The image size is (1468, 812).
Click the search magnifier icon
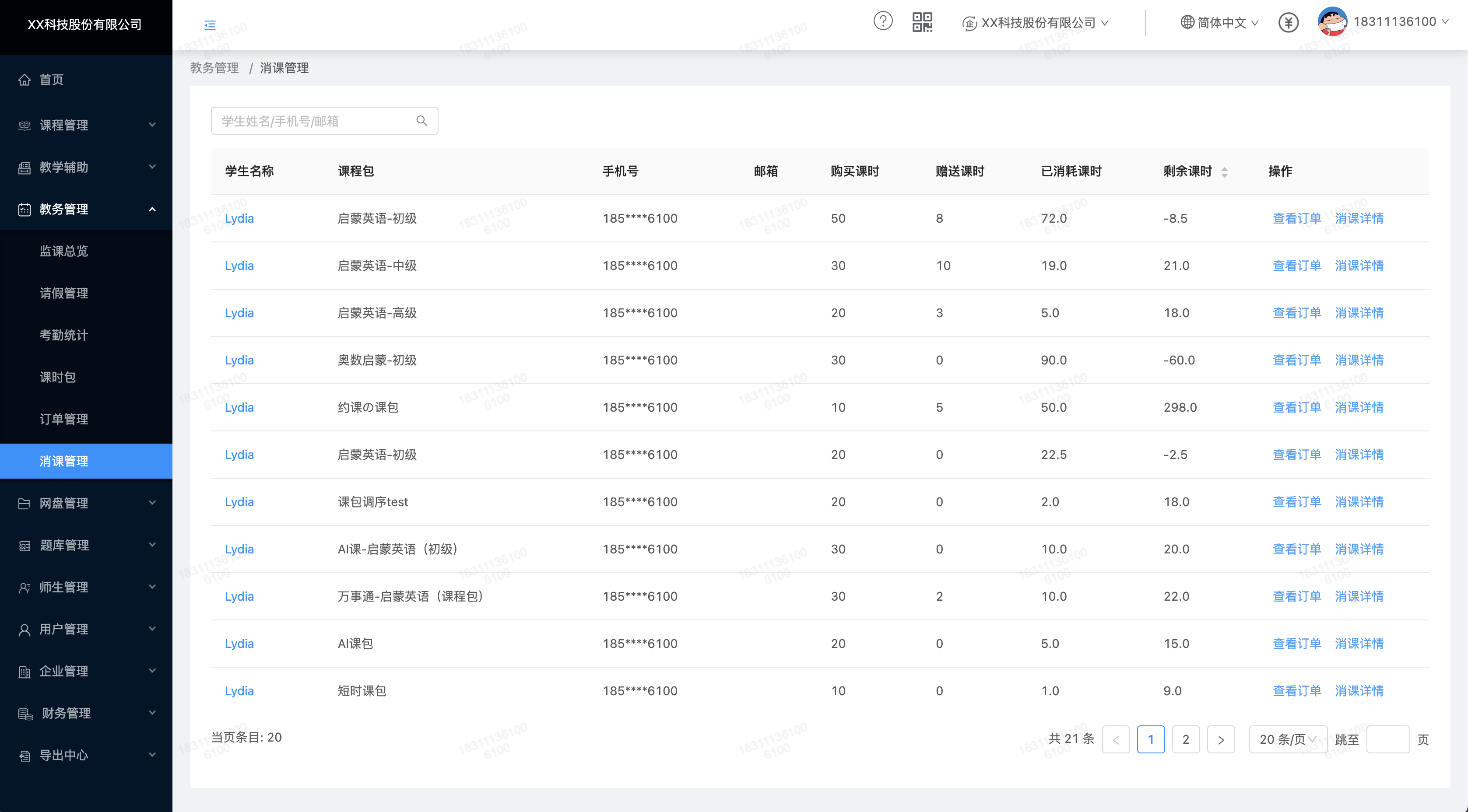pyautogui.click(x=421, y=121)
